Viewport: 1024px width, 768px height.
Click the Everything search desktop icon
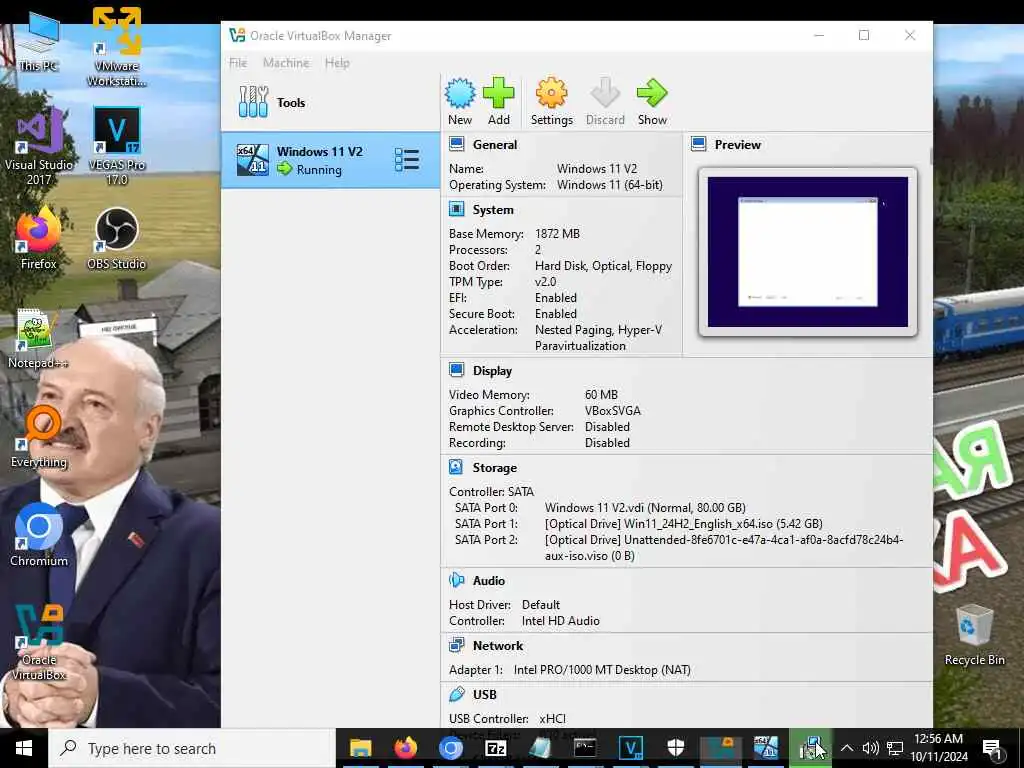tap(39, 437)
